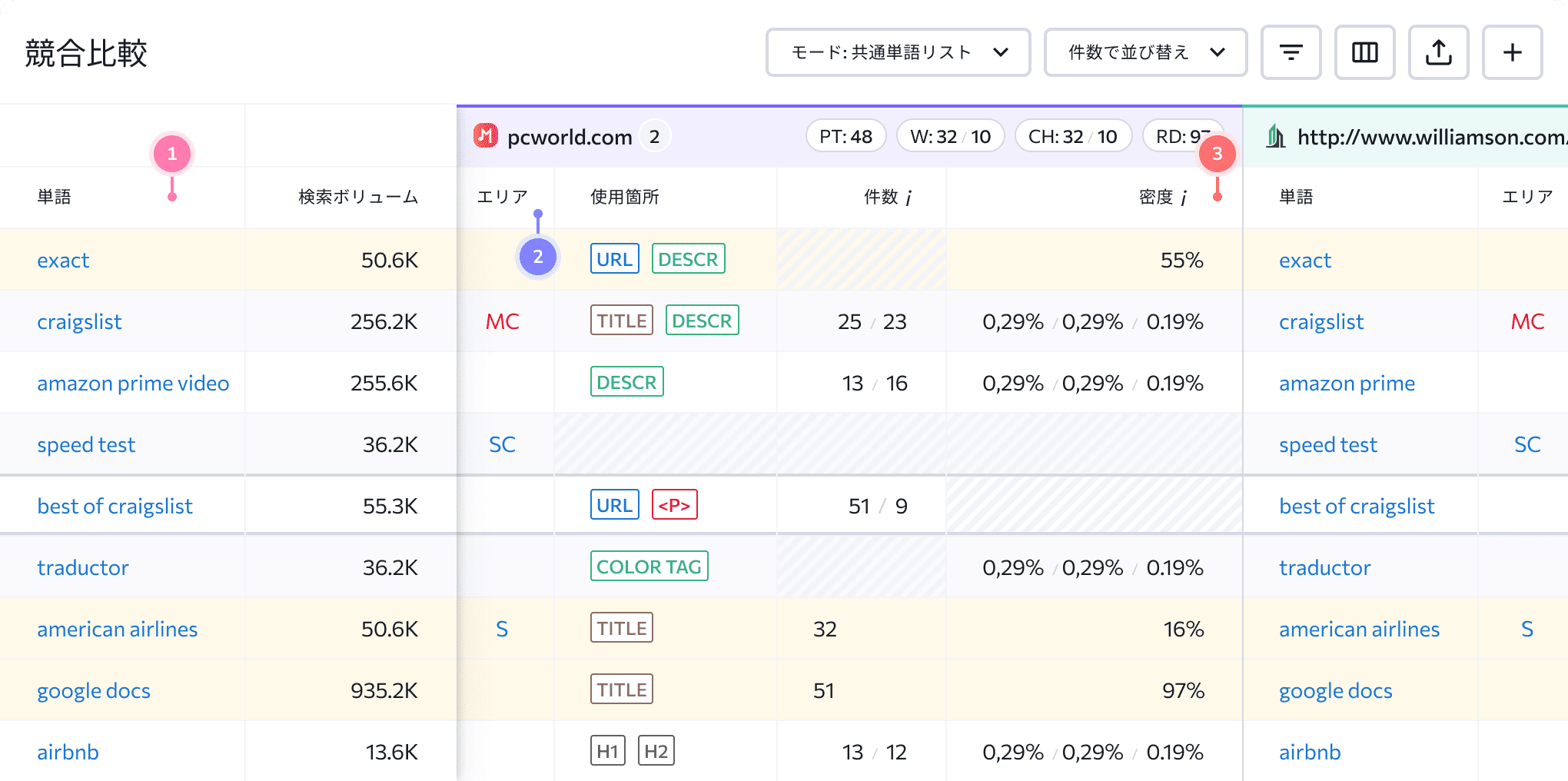Click the count badge 2 next to pcworld.com

pos(654,136)
